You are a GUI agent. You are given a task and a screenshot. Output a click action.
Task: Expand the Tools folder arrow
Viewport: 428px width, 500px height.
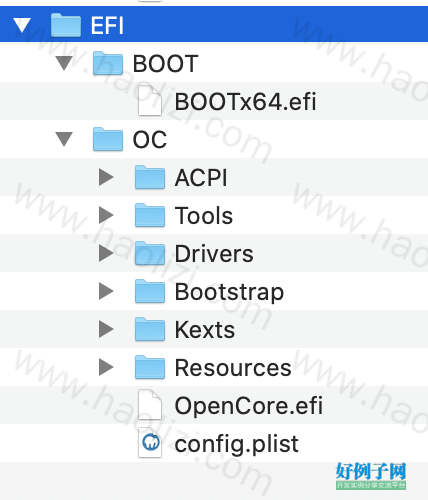(x=106, y=215)
